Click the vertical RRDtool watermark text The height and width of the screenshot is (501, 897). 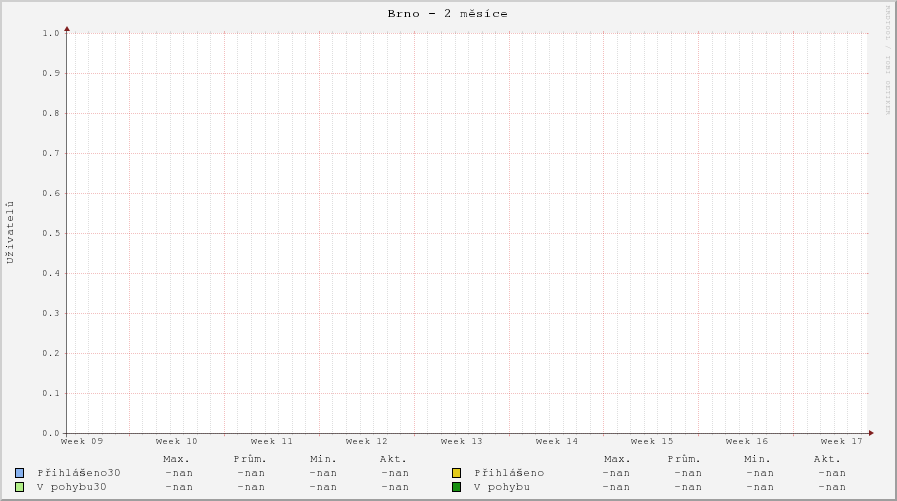(x=887, y=60)
